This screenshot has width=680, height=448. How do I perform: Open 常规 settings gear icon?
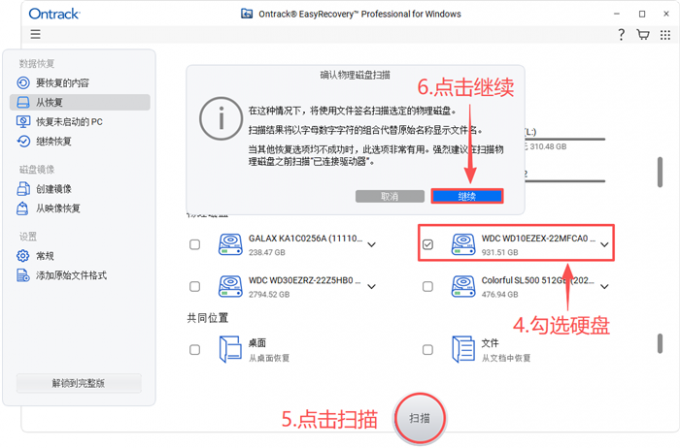[23, 256]
